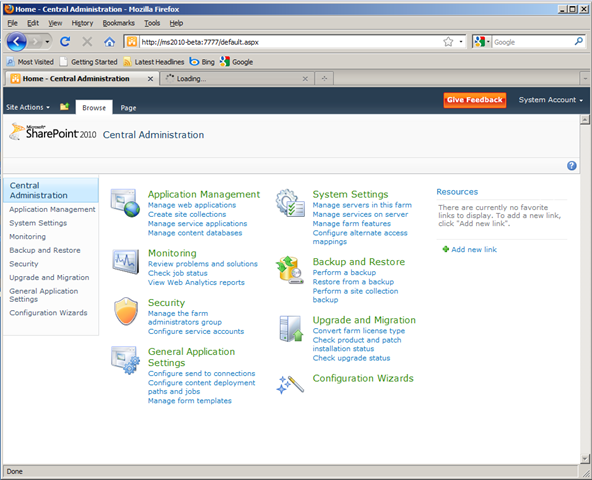Click the Security shield icon
This screenshot has width=592, height=480.
(x=126, y=311)
